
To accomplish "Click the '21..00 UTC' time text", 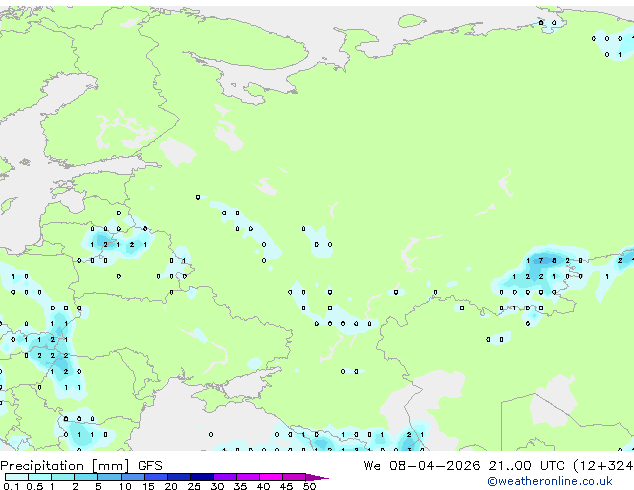I will [x=526, y=466].
